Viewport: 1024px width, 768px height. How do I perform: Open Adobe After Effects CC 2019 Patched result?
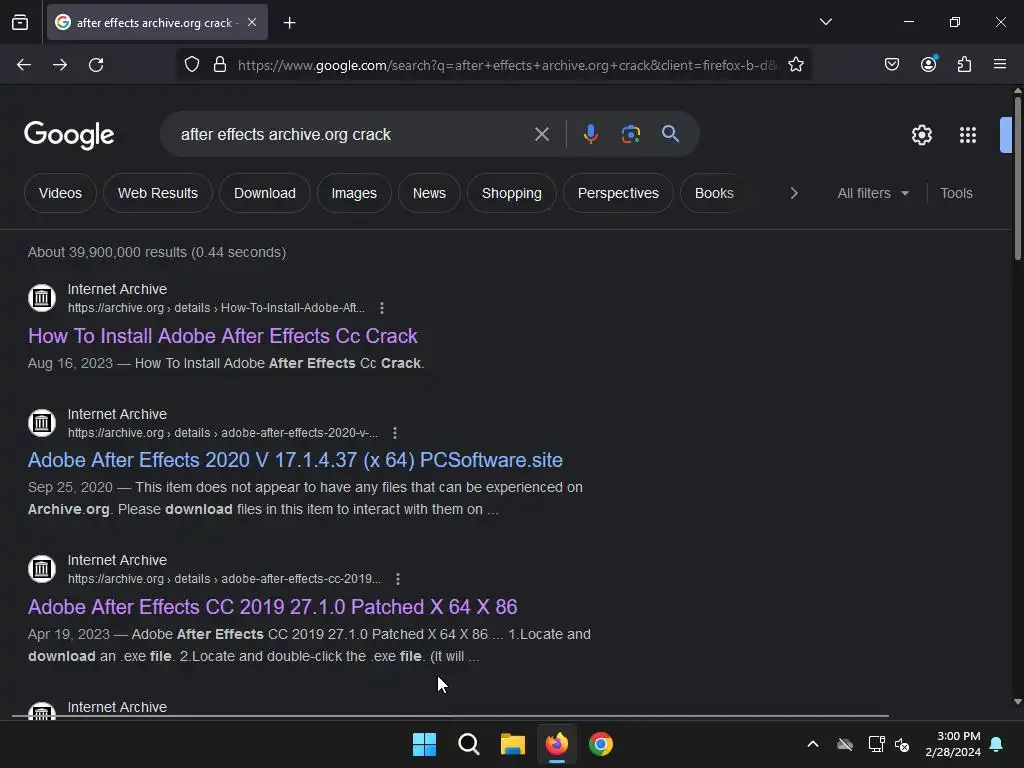coord(272,607)
